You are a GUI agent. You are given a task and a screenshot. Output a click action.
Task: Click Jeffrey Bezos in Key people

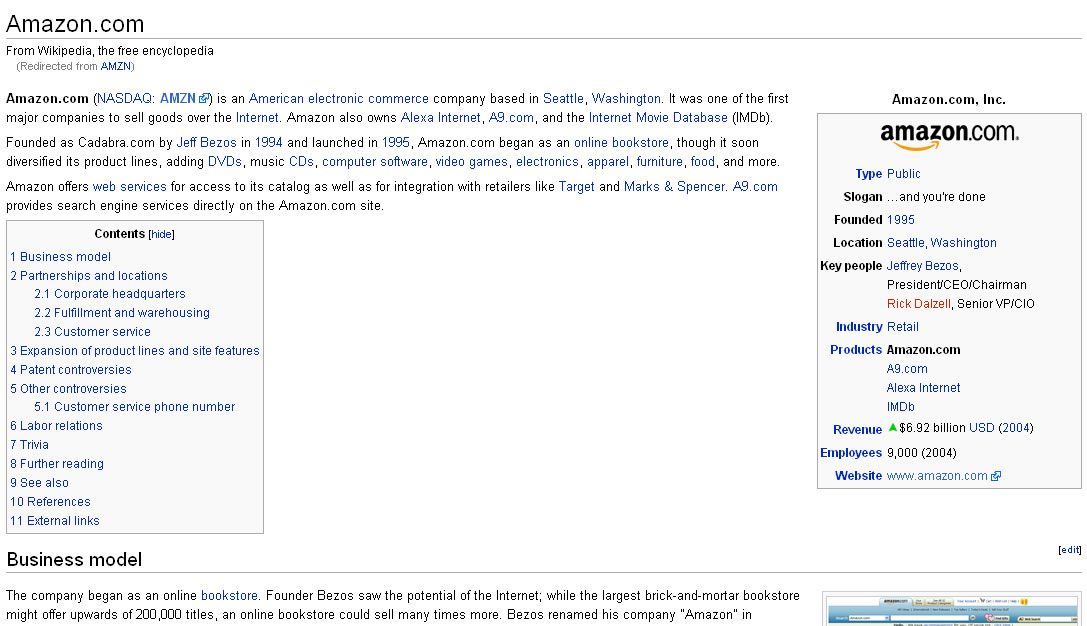(922, 266)
